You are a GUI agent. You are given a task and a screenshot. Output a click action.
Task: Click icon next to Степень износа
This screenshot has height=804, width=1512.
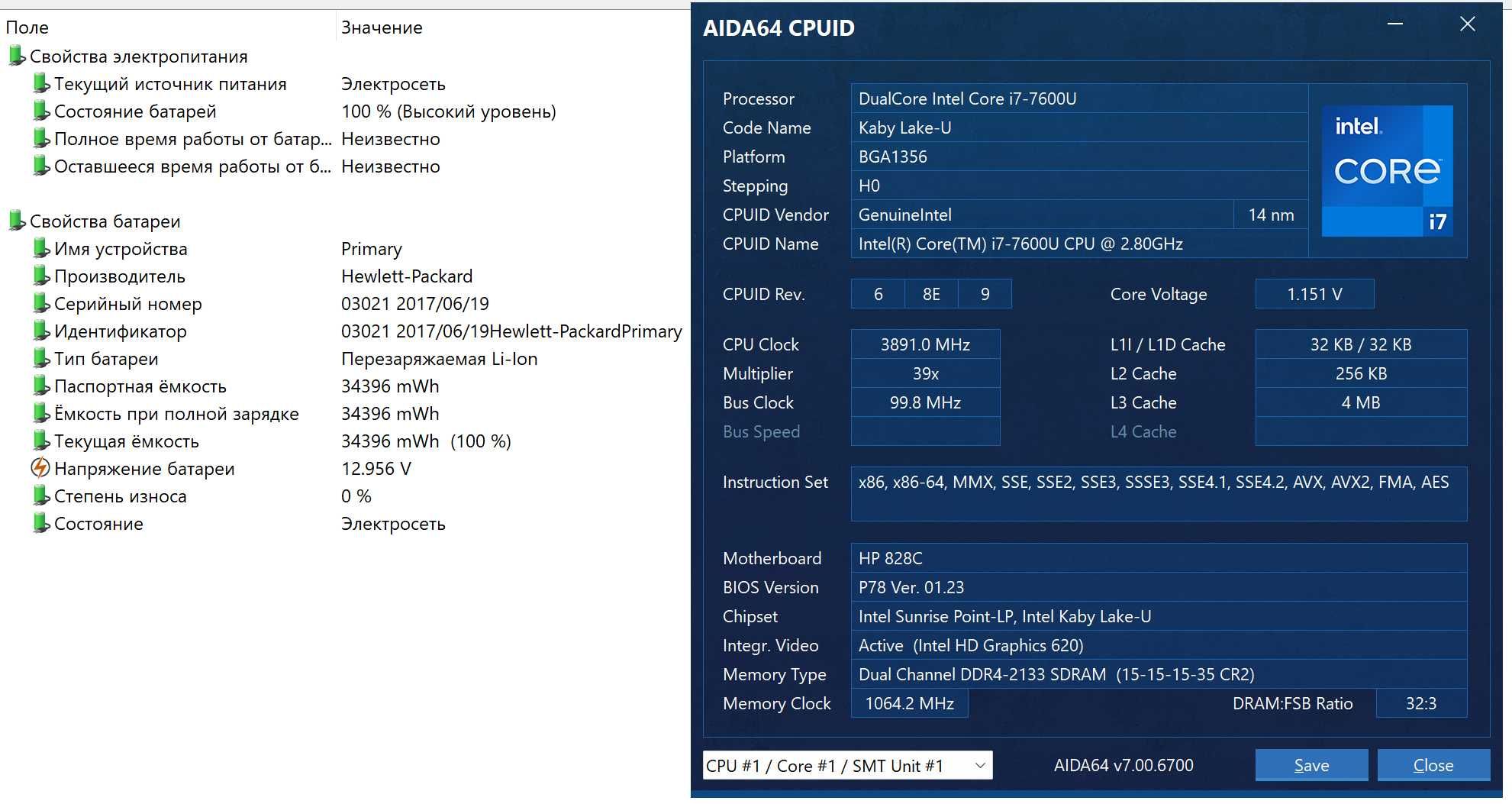click(x=41, y=496)
